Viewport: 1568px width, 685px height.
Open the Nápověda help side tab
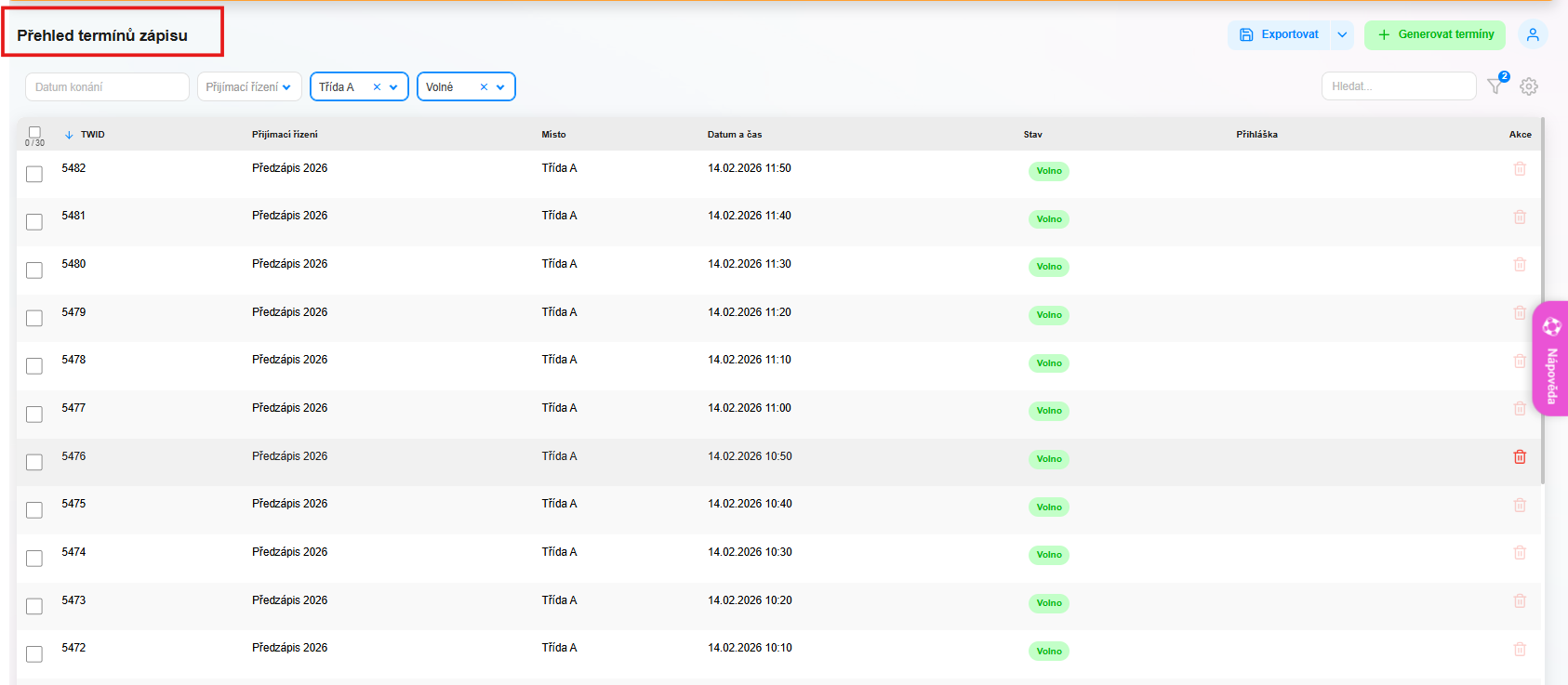pos(1550,359)
